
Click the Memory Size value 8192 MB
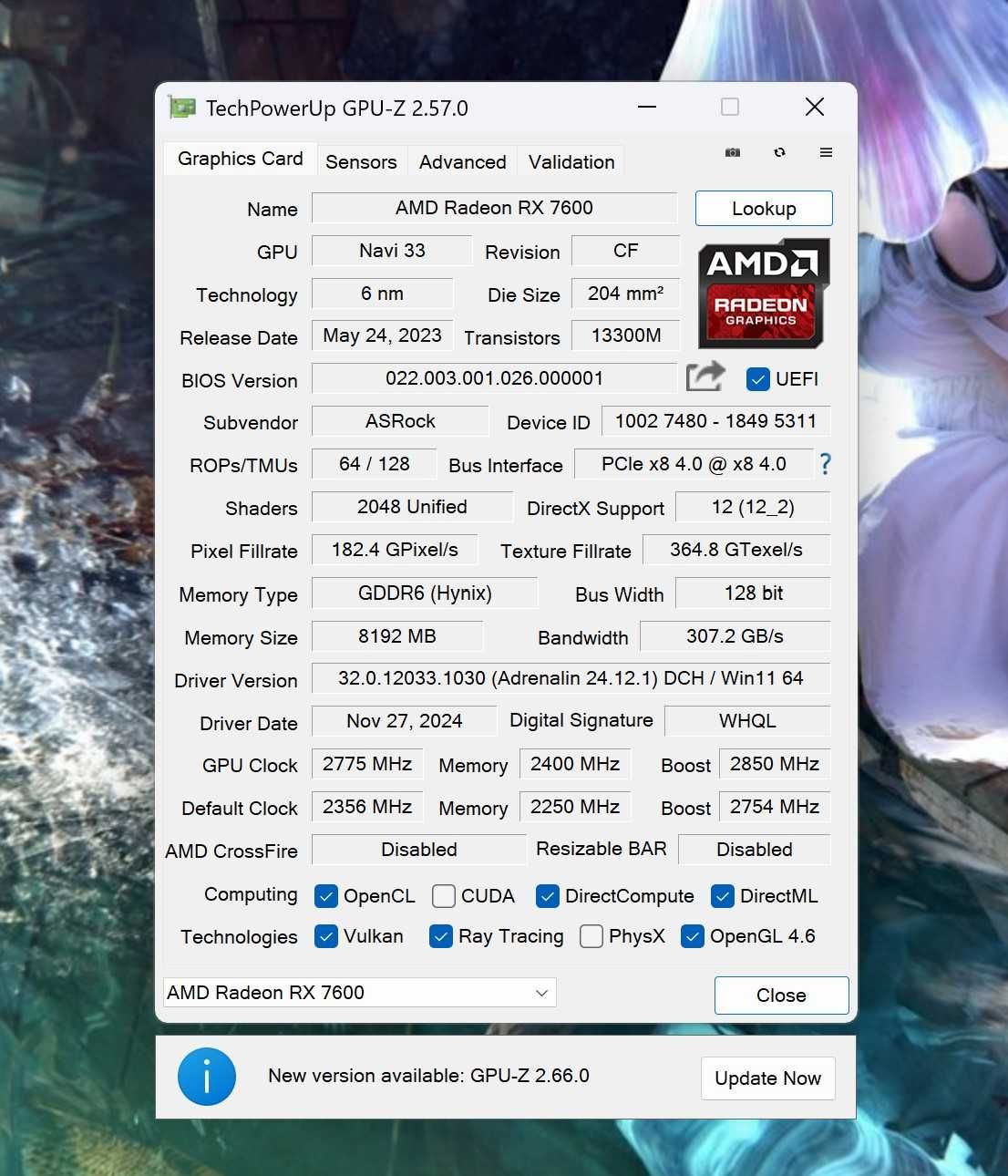pyautogui.click(x=397, y=636)
